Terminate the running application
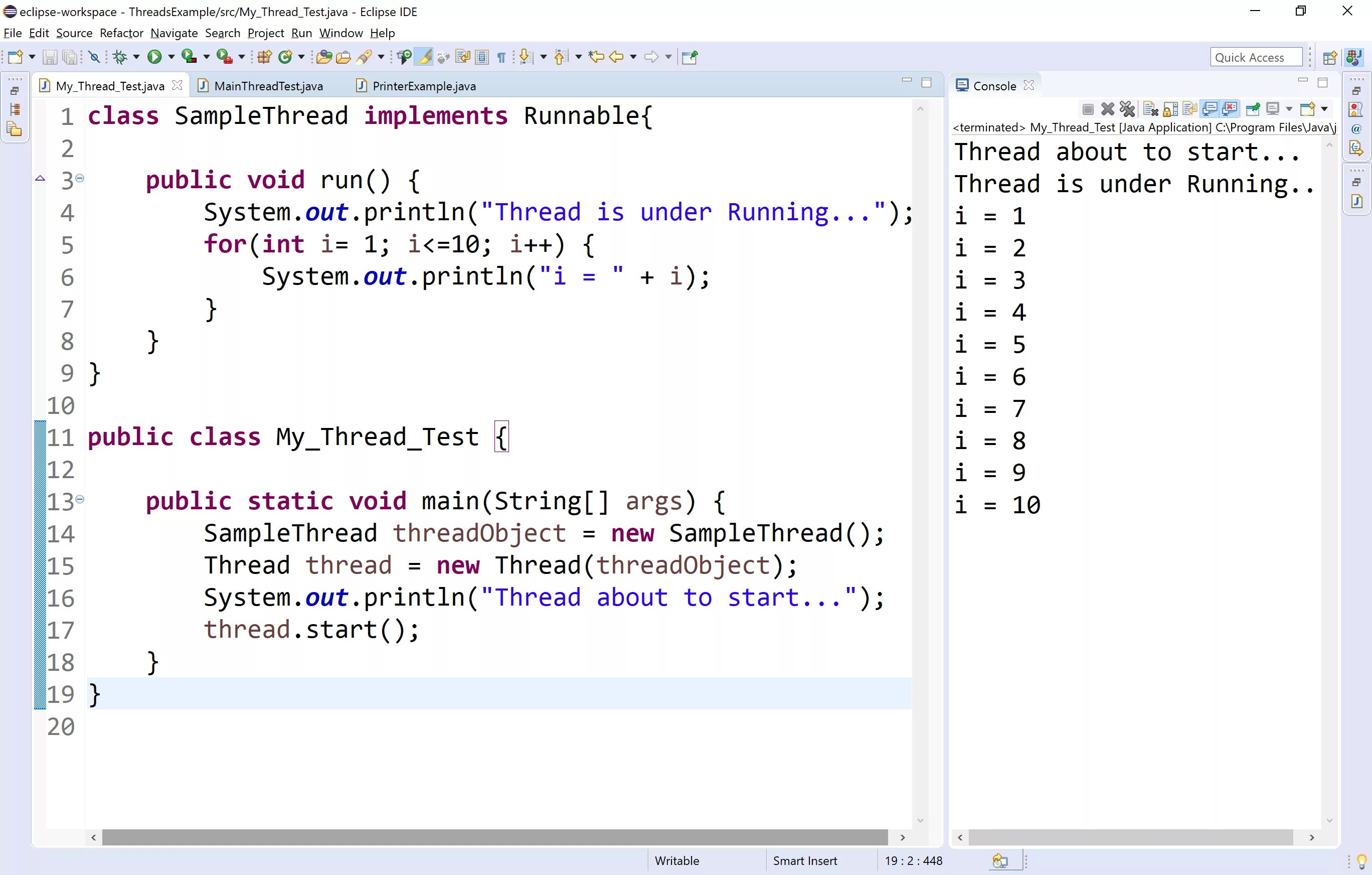This screenshot has width=1372, height=875. click(x=1087, y=109)
